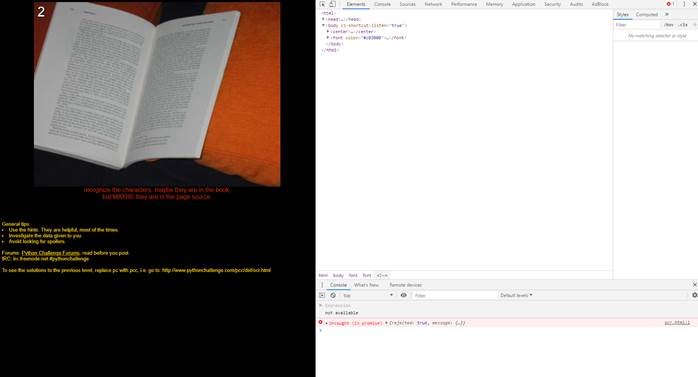The width and height of the screenshot is (698, 377).
Task: Toggle the .cls class editor
Action: [683, 25]
